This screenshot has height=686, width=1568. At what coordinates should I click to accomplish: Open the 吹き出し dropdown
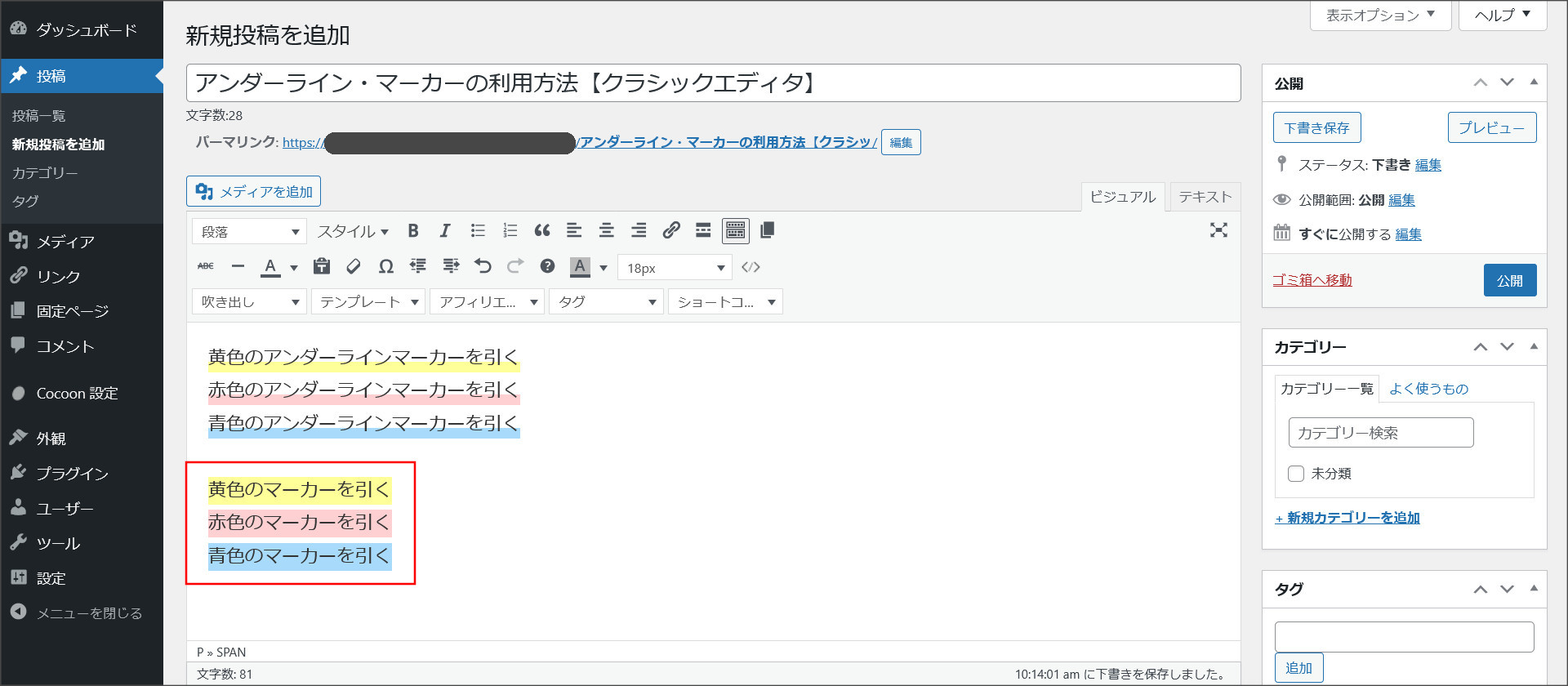[249, 302]
